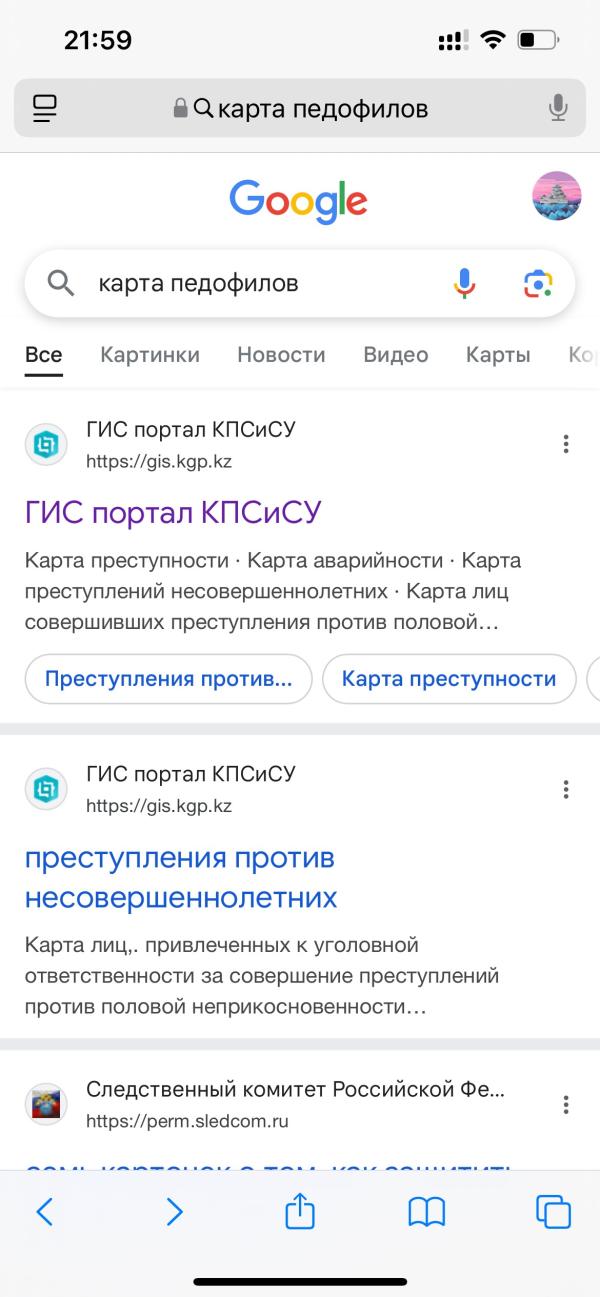Open Safari bookmarks book icon
Viewport: 600px width, 1297px height.
(x=427, y=1212)
